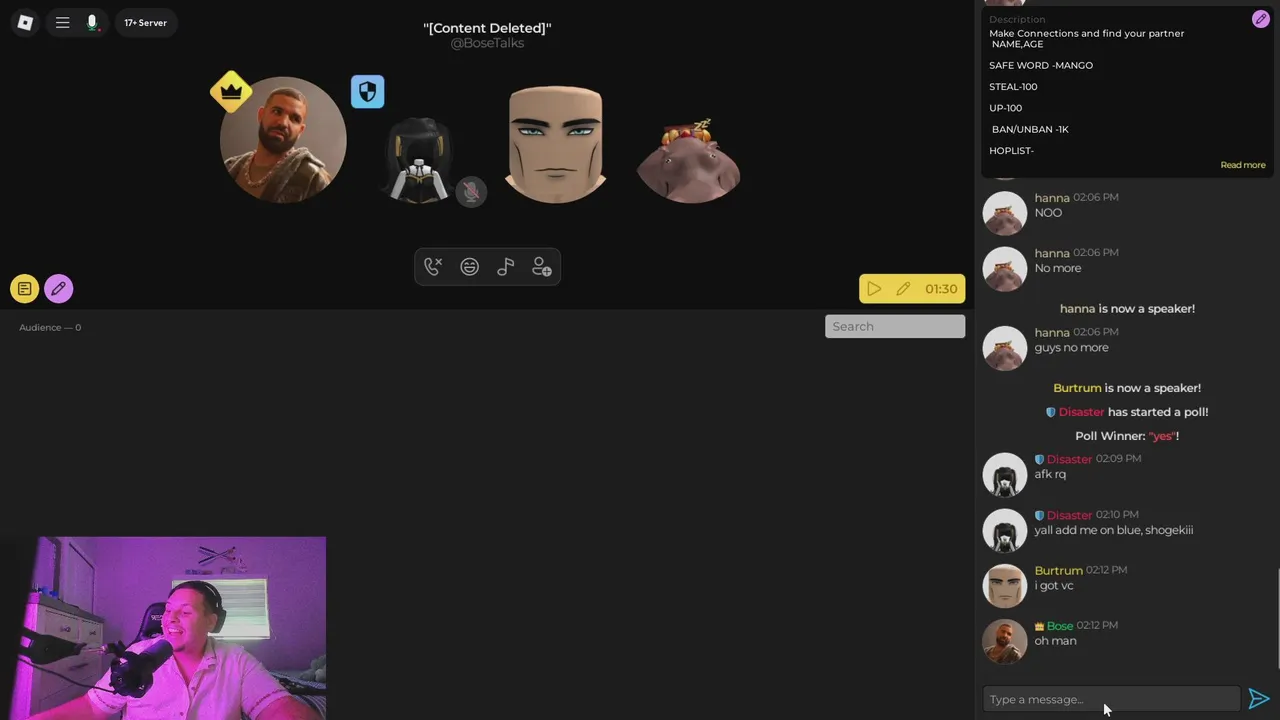The image size is (1280, 720).
Task: Click the leave call phone icon
Action: [x=433, y=267]
